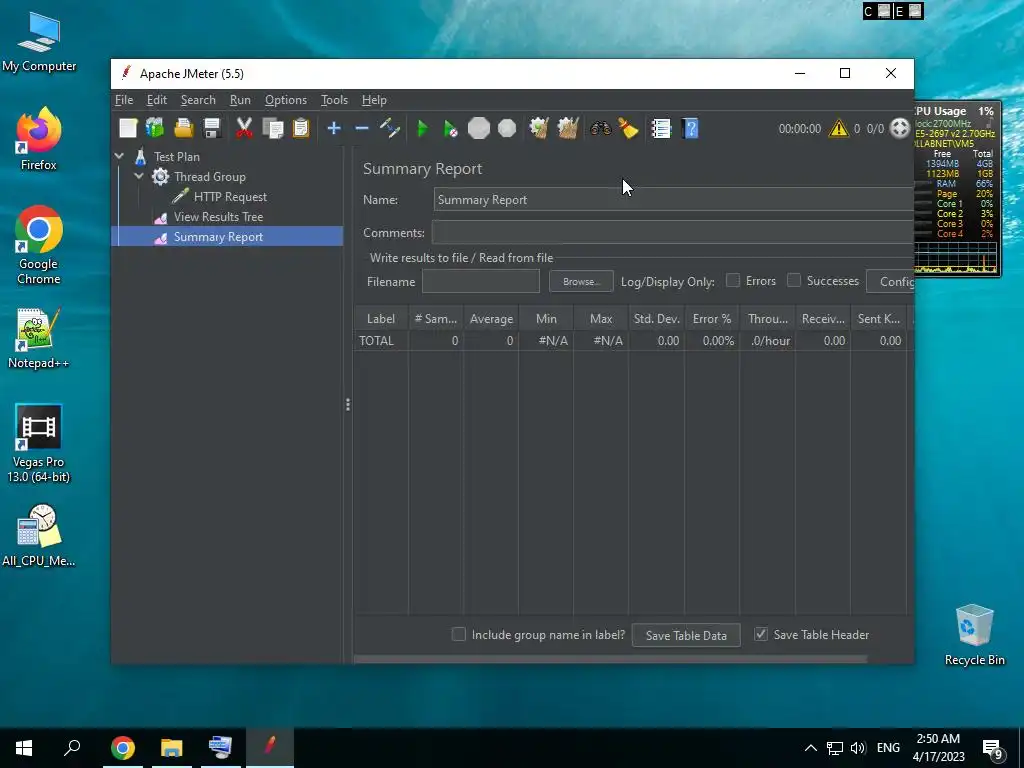Select Notepad++ desktop icon
Screen dimensions: 1024x768
[39, 338]
